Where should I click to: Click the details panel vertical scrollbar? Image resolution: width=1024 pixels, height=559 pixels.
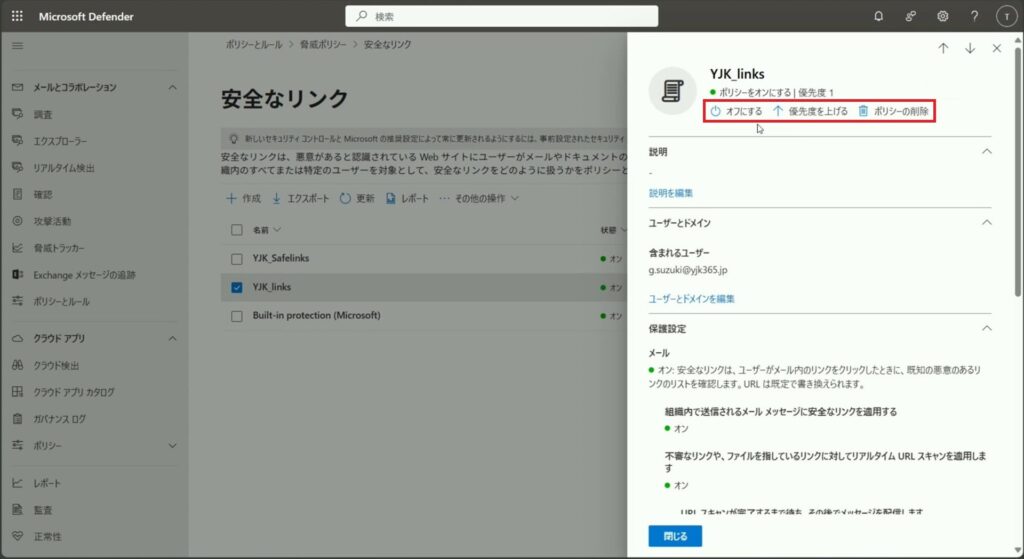pos(1018,170)
